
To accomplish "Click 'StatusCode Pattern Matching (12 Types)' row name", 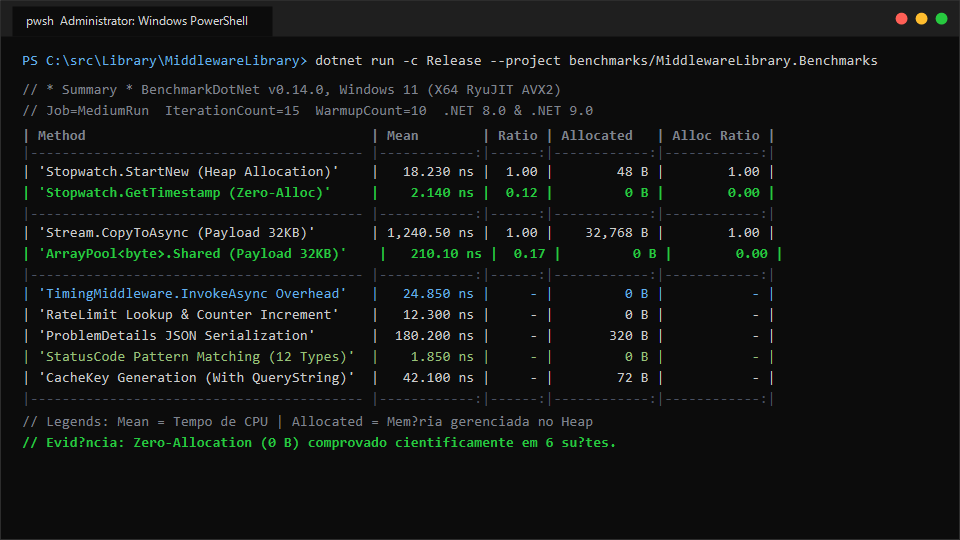I will (x=196, y=356).
